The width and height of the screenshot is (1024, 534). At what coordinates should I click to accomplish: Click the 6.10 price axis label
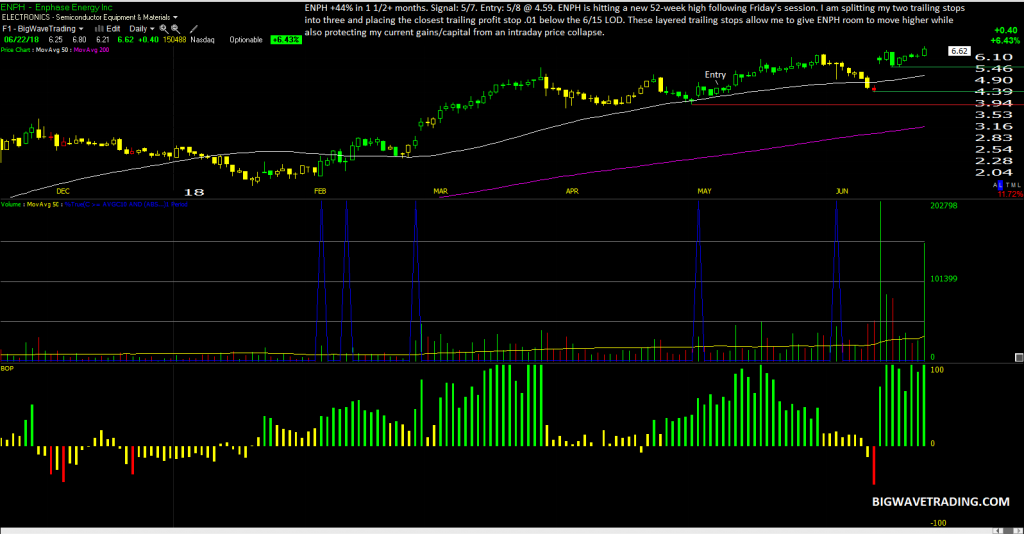coord(993,57)
